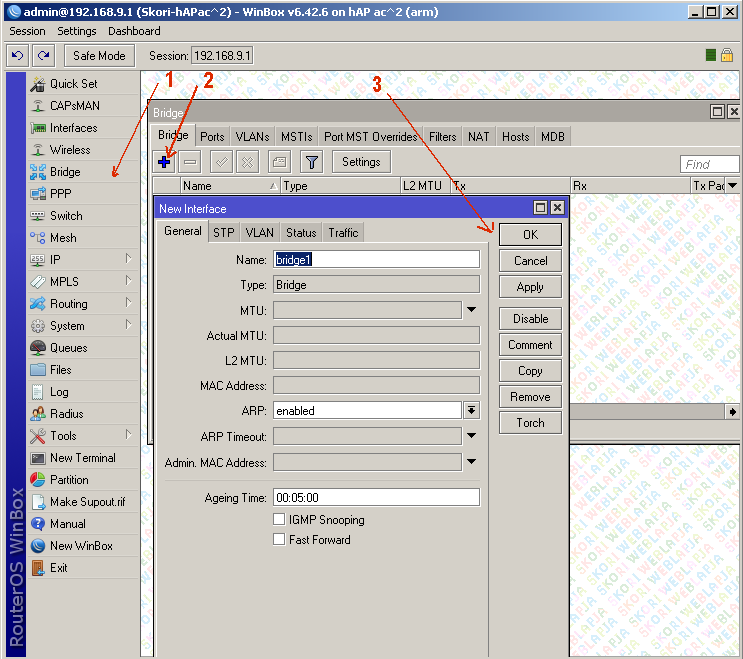This screenshot has width=743, height=659.
Task: Expand the Admin. MAC Address field arrow
Action: pyautogui.click(x=471, y=462)
